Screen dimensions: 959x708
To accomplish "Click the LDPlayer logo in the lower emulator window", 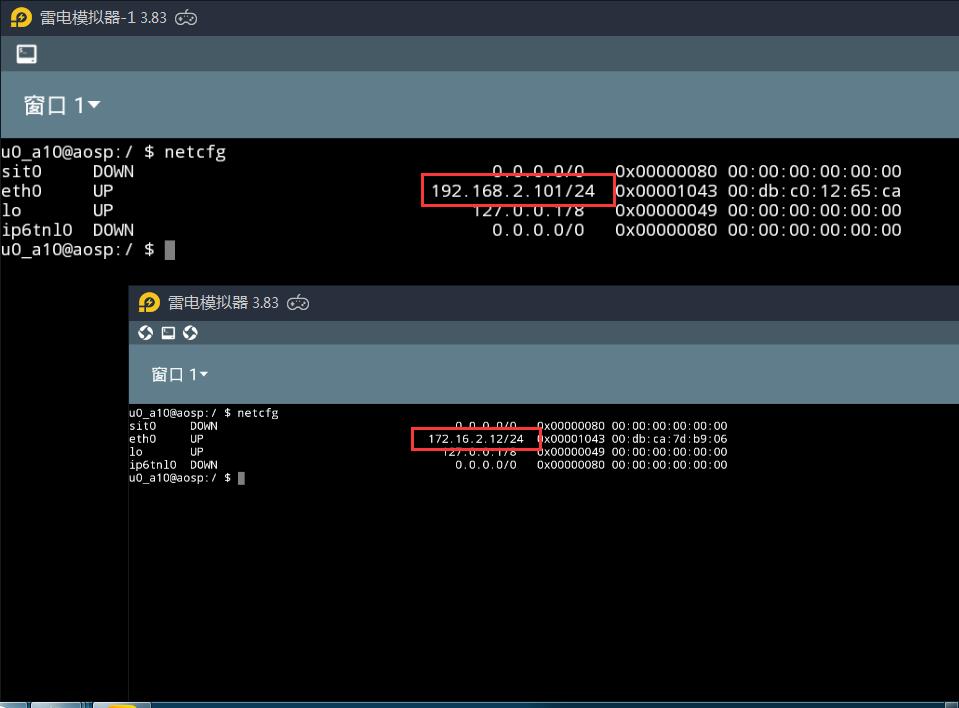I will [149, 302].
